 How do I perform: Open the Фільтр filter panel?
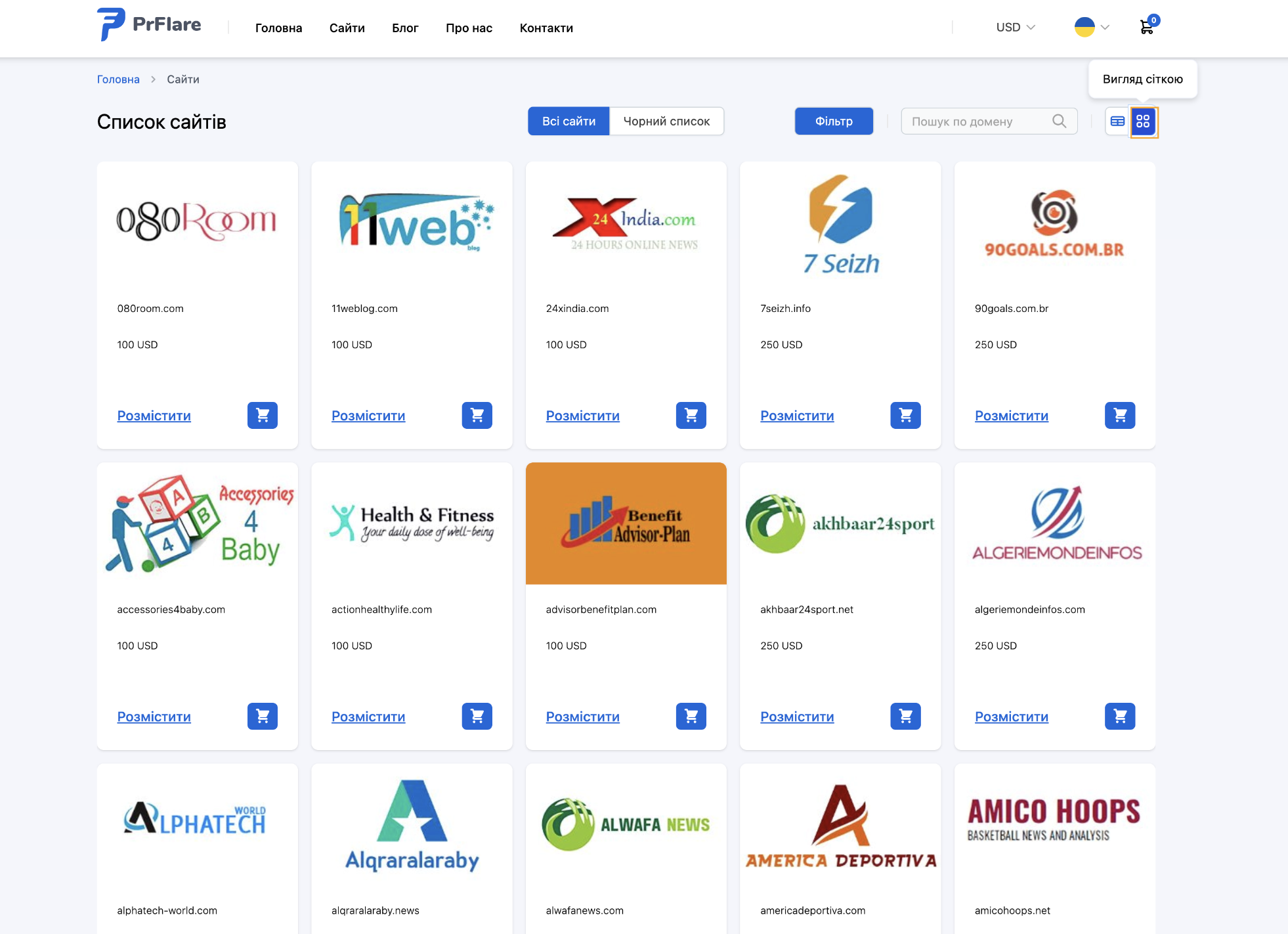(834, 122)
